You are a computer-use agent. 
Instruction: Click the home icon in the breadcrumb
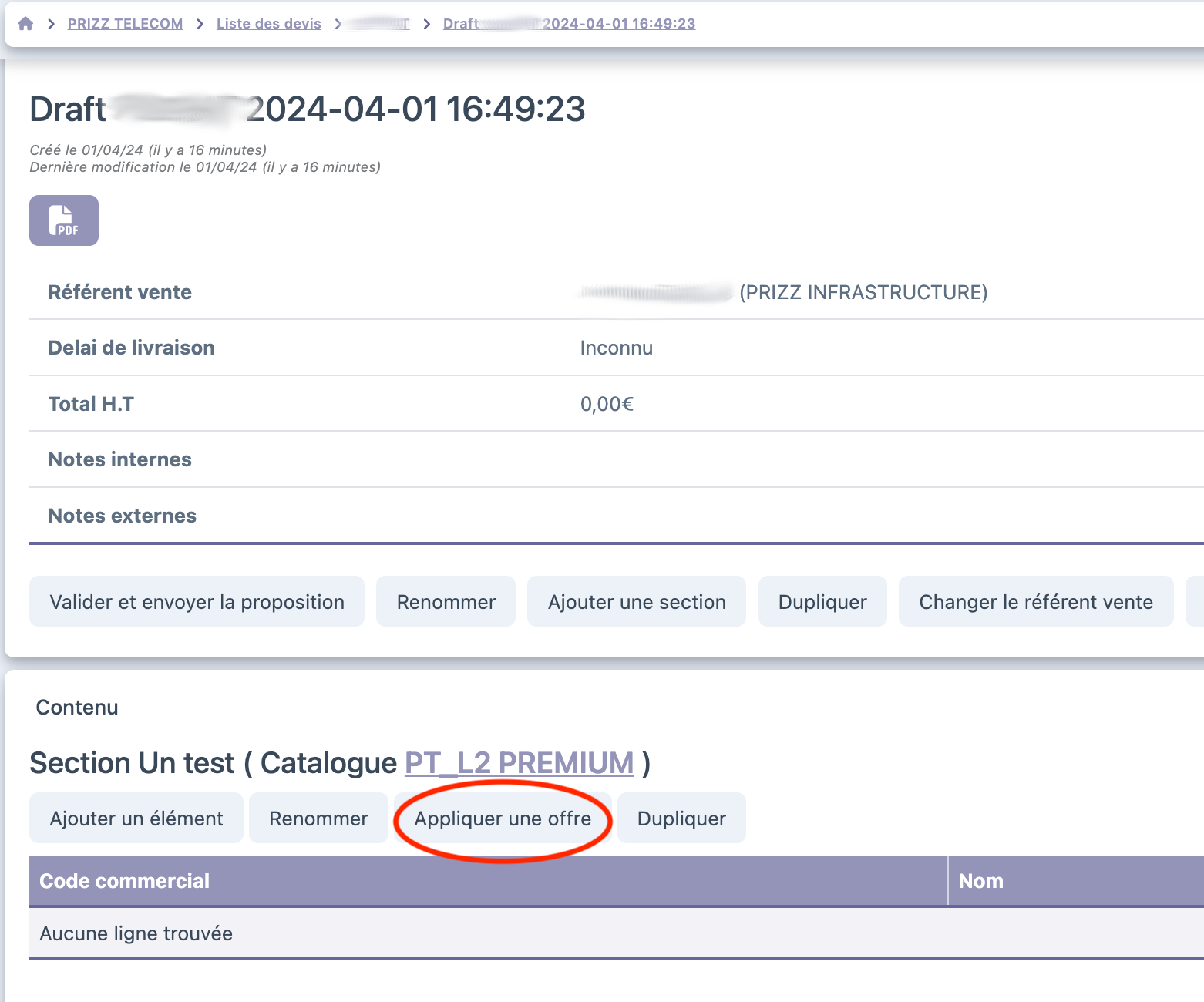coord(25,24)
